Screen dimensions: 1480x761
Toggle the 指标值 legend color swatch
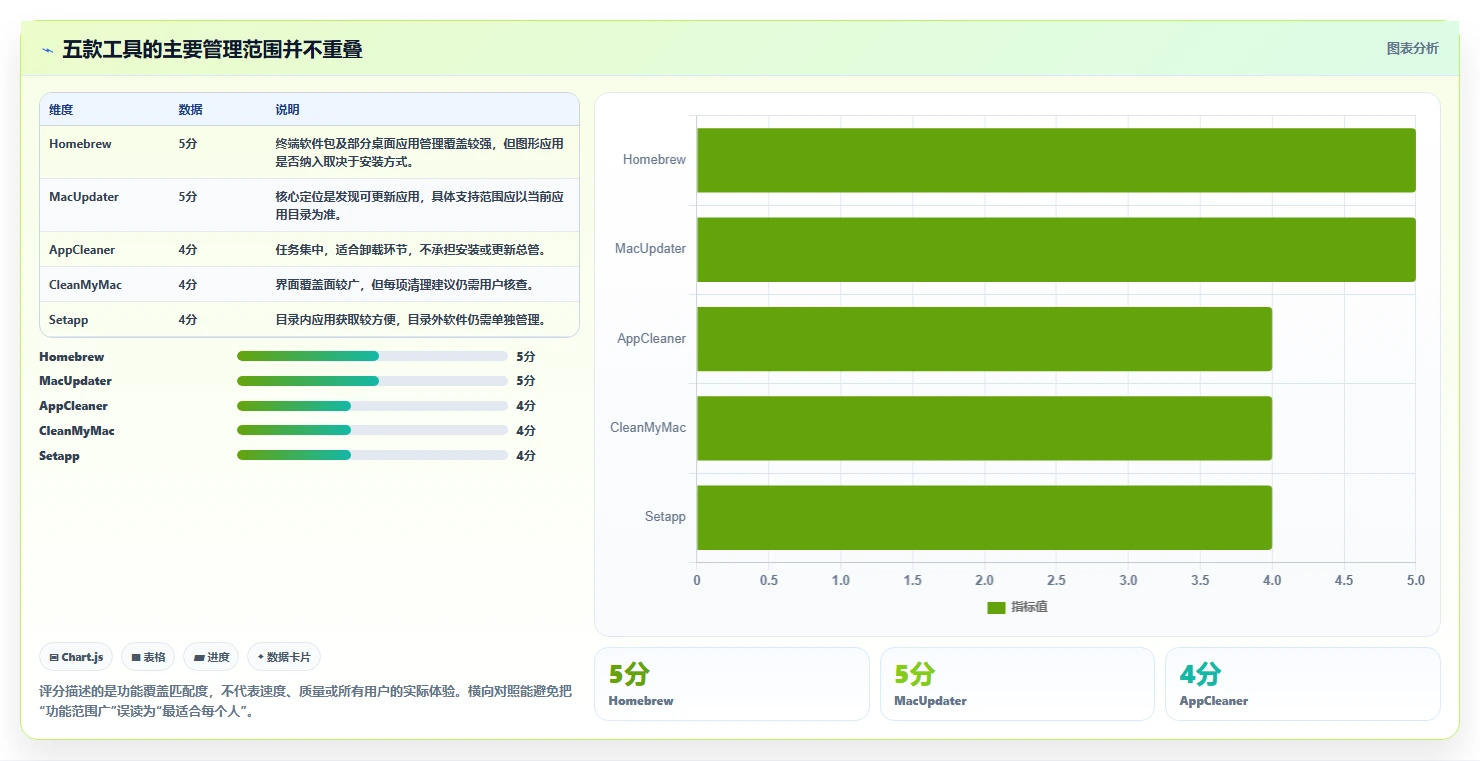coord(996,608)
